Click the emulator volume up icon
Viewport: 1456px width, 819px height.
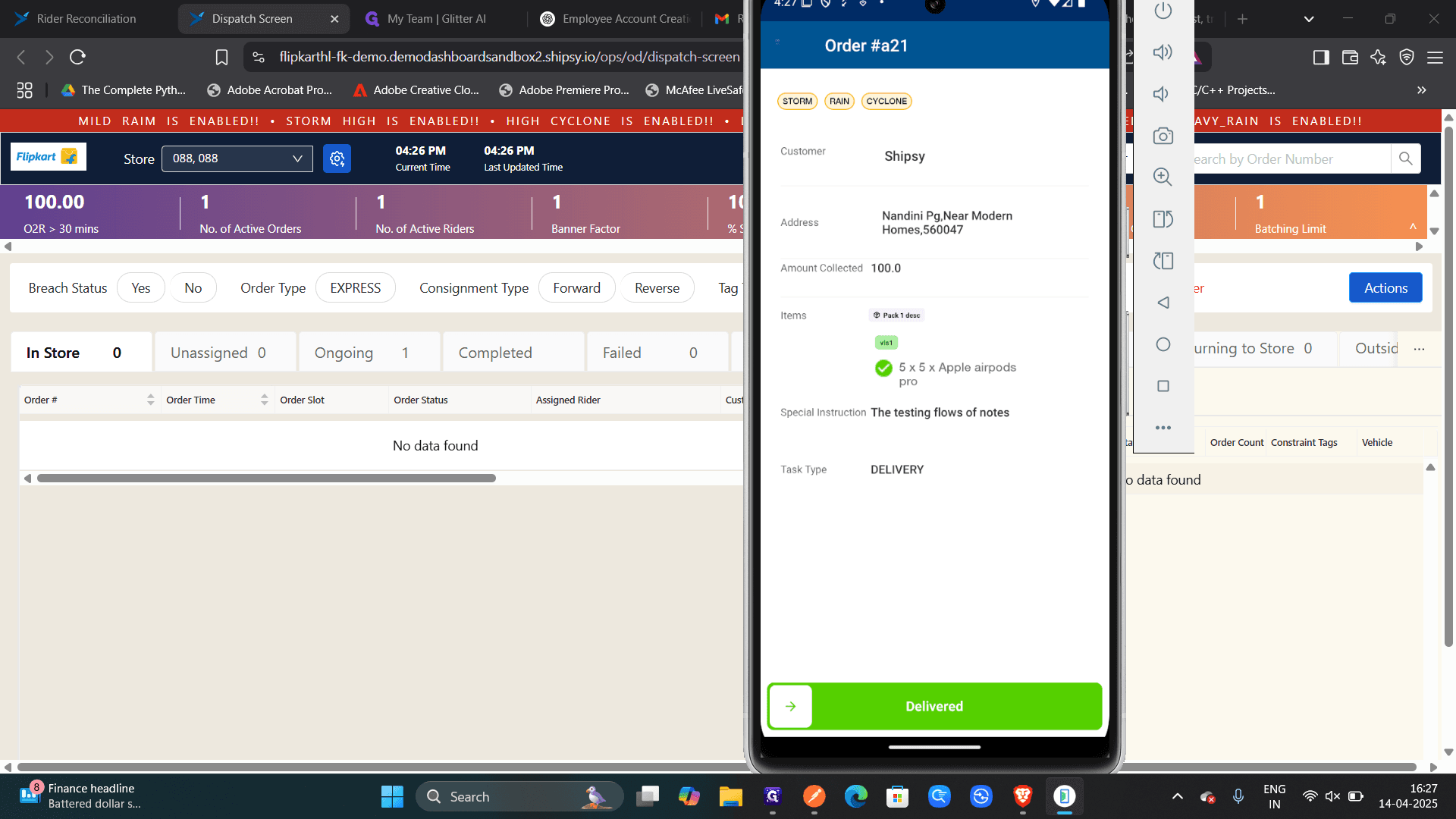[1163, 52]
